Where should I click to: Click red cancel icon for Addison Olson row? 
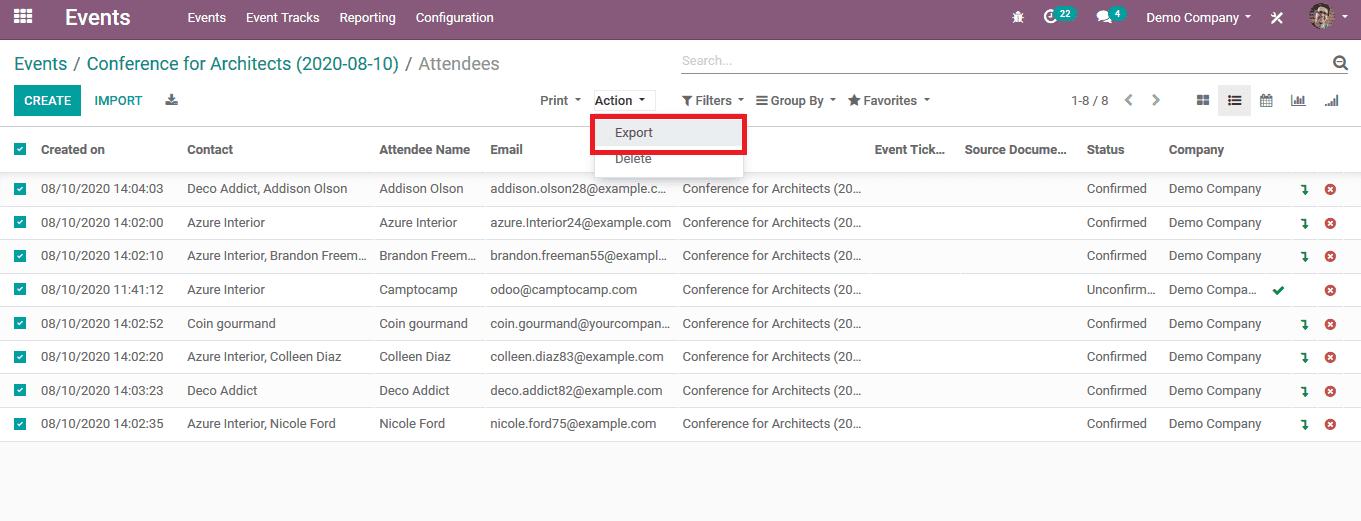click(x=1330, y=189)
